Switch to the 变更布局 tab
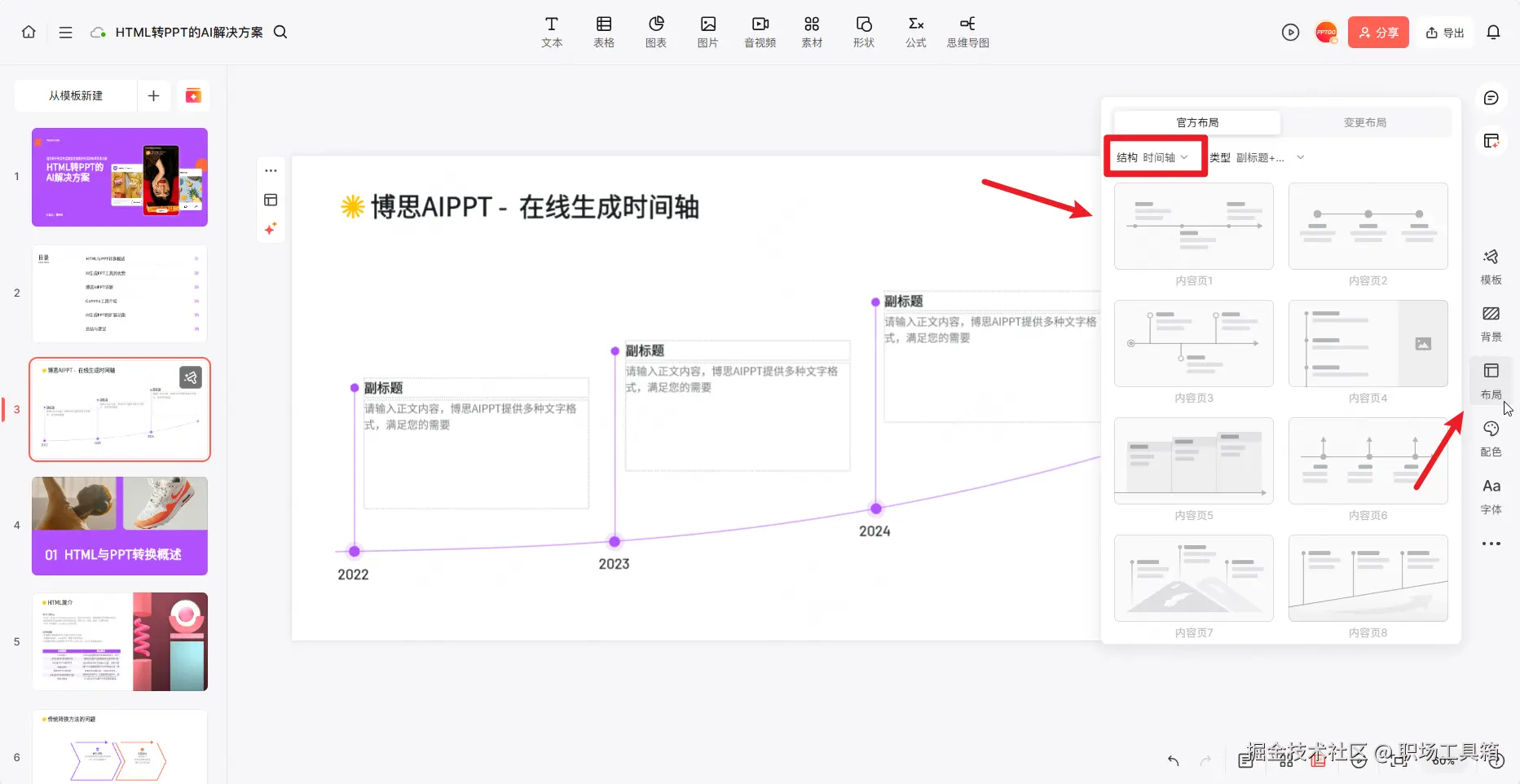The height and width of the screenshot is (784, 1520). [x=1365, y=122]
